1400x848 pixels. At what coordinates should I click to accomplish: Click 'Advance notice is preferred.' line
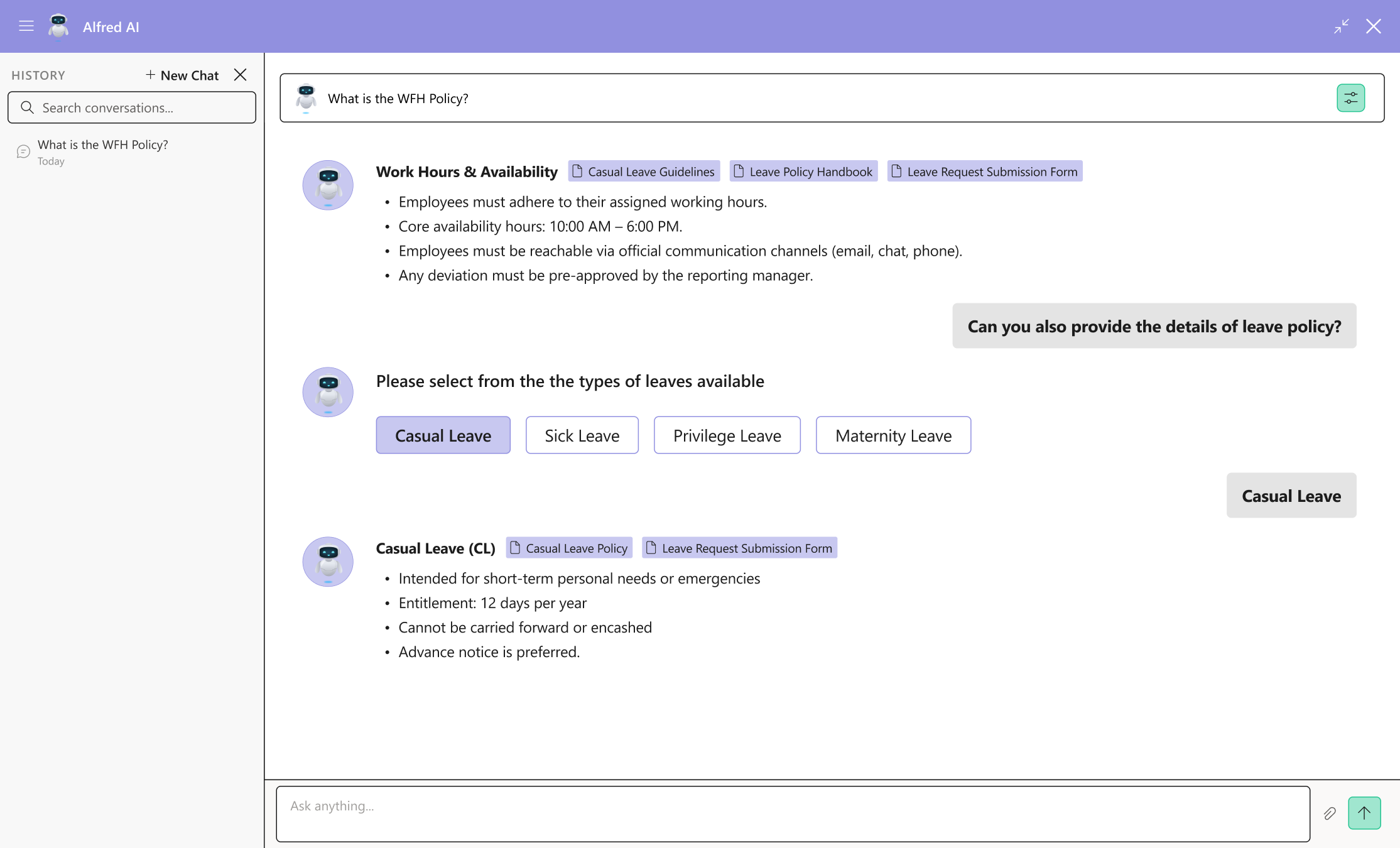[489, 652]
